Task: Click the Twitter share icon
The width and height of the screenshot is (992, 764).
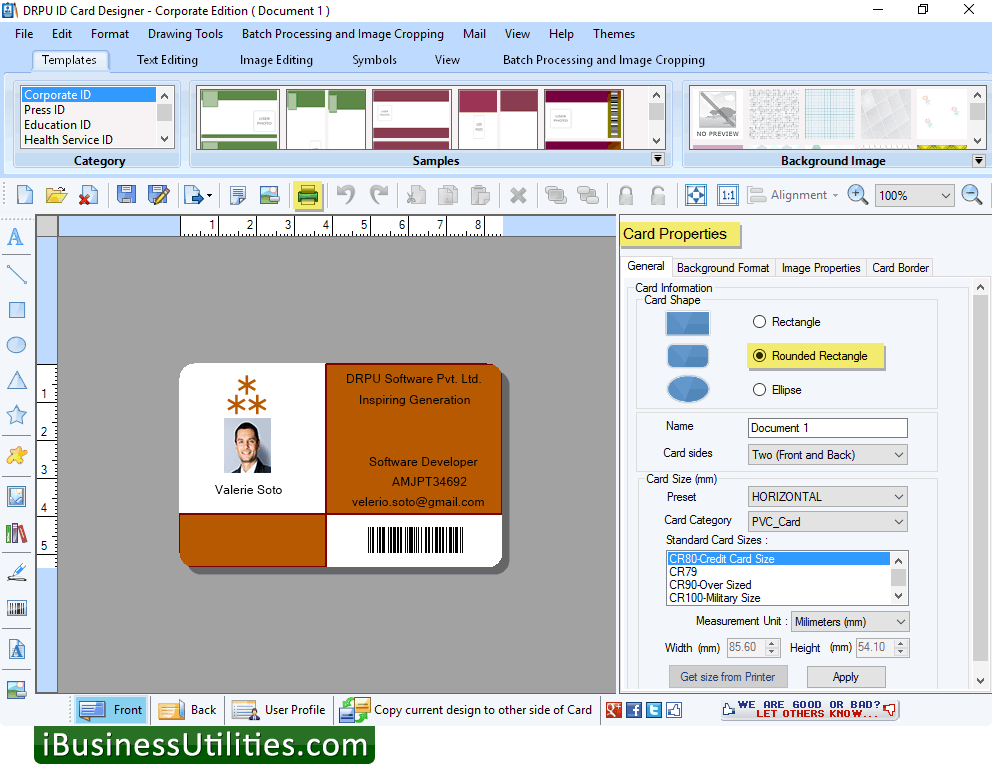Action: 654,710
